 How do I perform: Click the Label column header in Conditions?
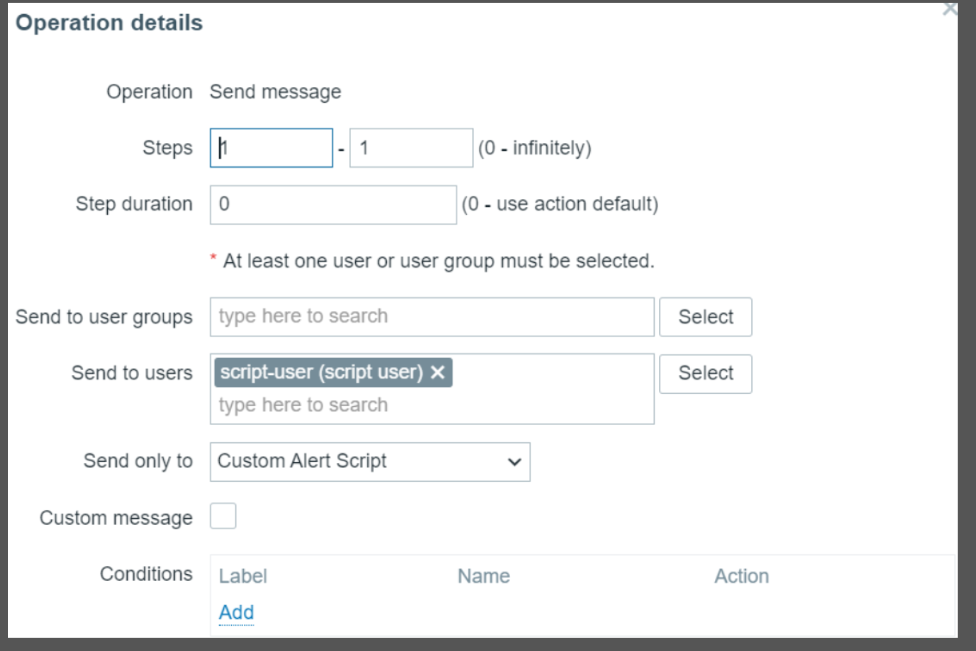(x=243, y=576)
